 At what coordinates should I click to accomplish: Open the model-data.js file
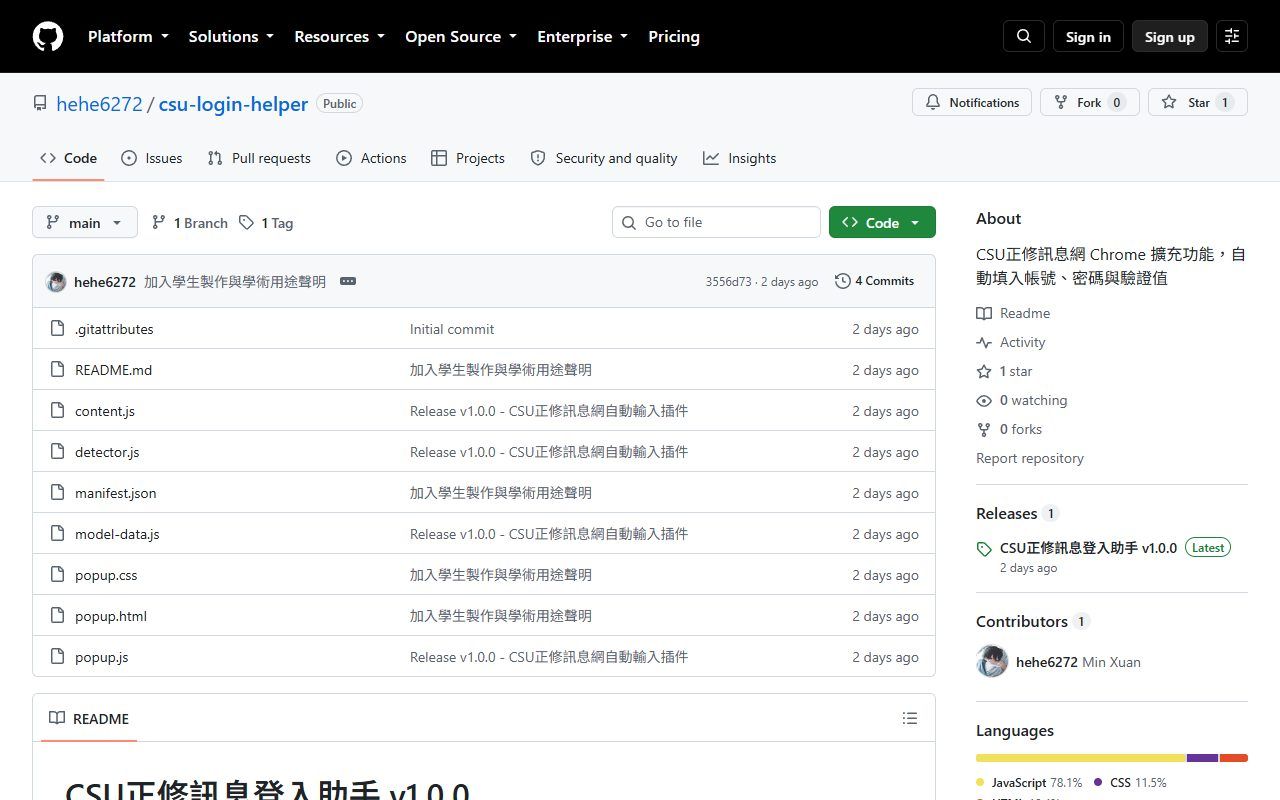coord(117,534)
